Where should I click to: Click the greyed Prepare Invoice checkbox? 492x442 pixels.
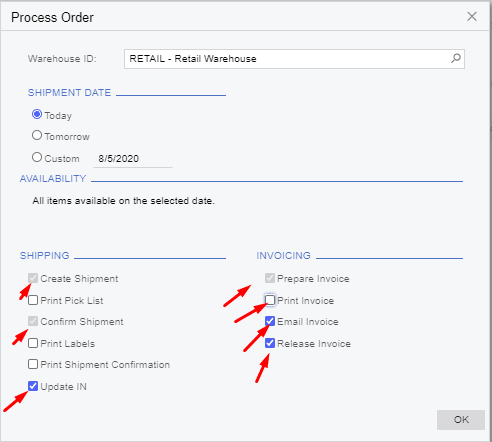pyautogui.click(x=270, y=278)
